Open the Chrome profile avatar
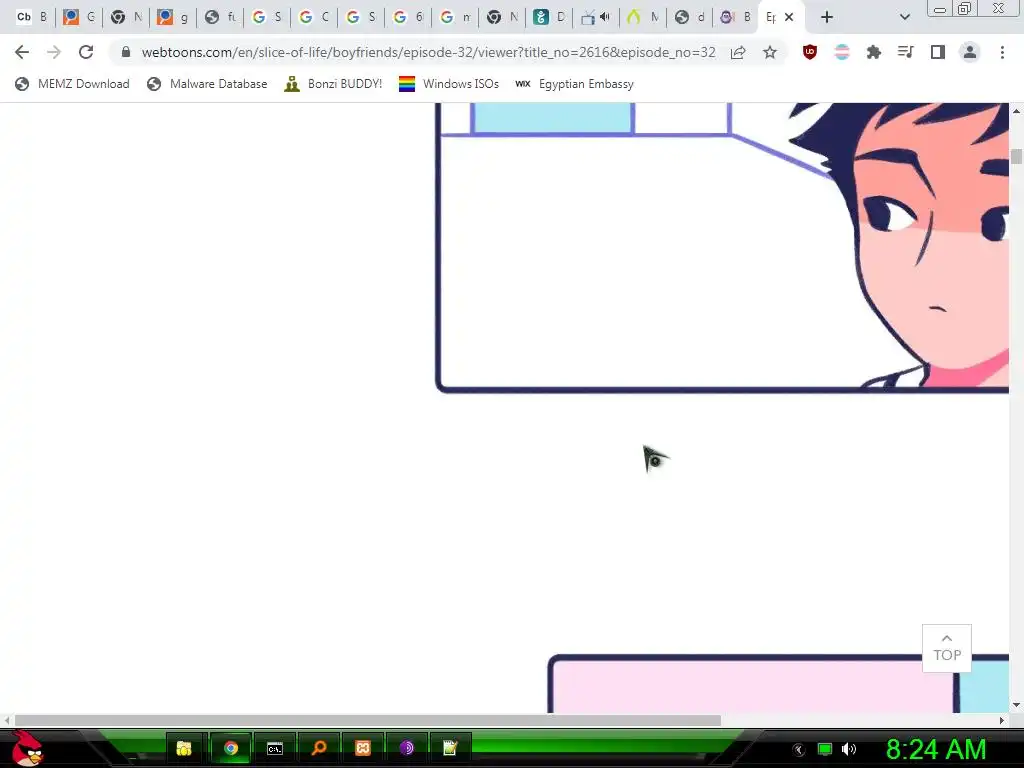This screenshot has width=1024, height=768. (970, 52)
